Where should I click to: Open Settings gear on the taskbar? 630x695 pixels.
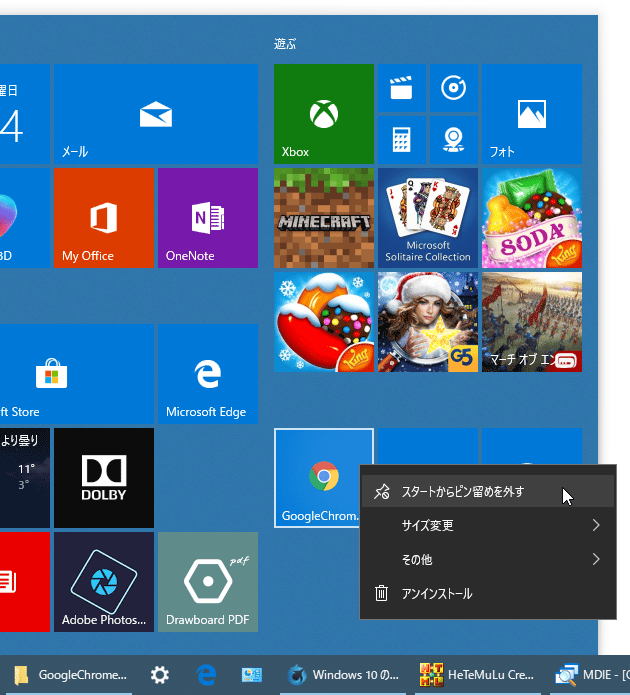[160, 675]
